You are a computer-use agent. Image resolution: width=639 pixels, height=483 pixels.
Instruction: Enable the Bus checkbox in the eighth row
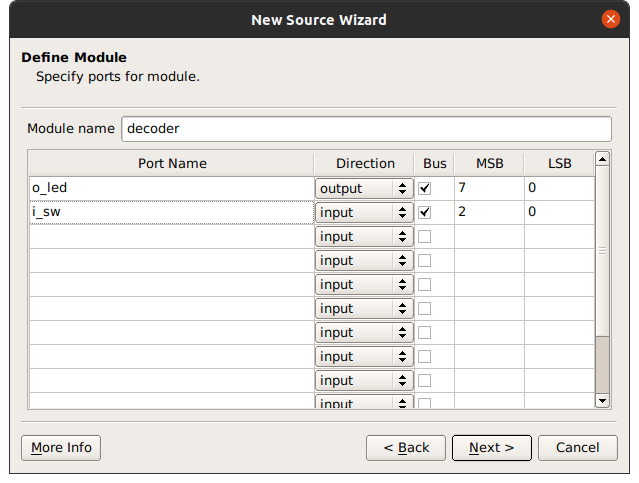pyautogui.click(x=425, y=357)
